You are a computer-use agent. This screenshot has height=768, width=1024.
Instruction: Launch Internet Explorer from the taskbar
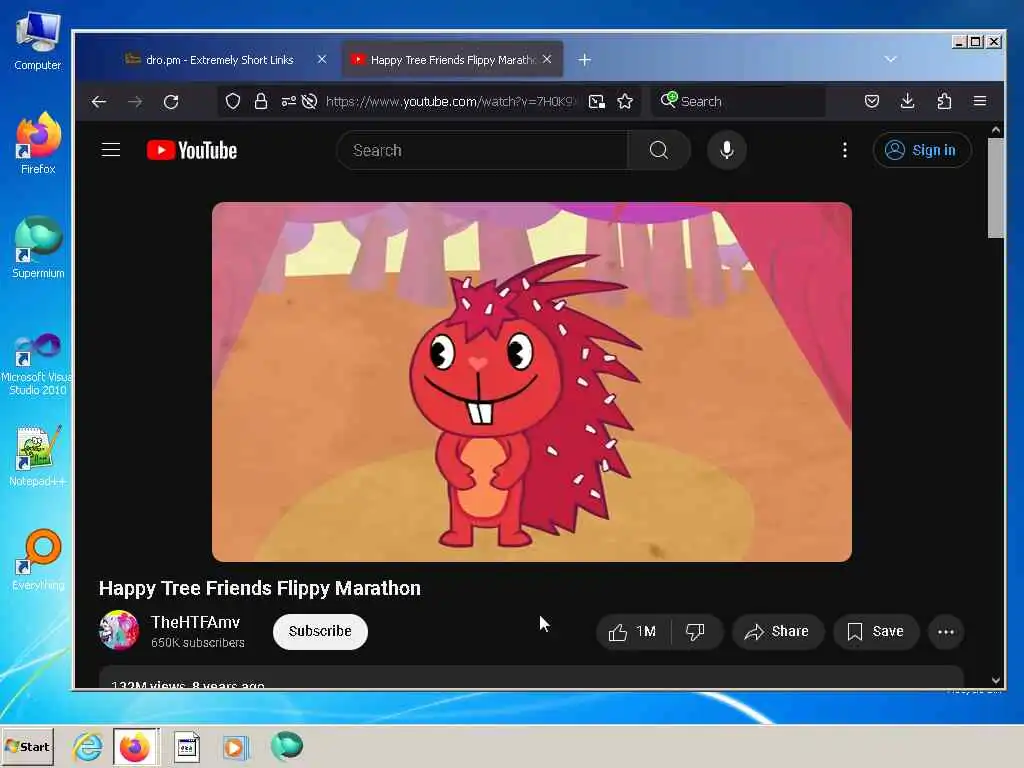88,746
